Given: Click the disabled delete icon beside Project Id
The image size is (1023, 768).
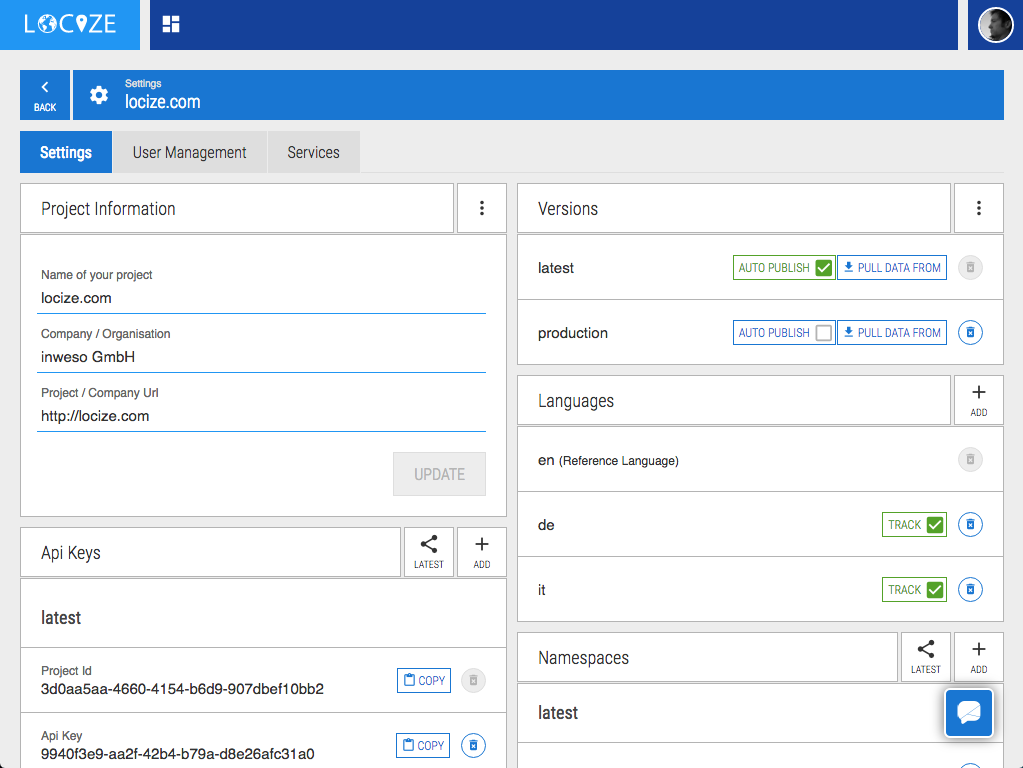Looking at the screenshot, I should click(x=474, y=681).
